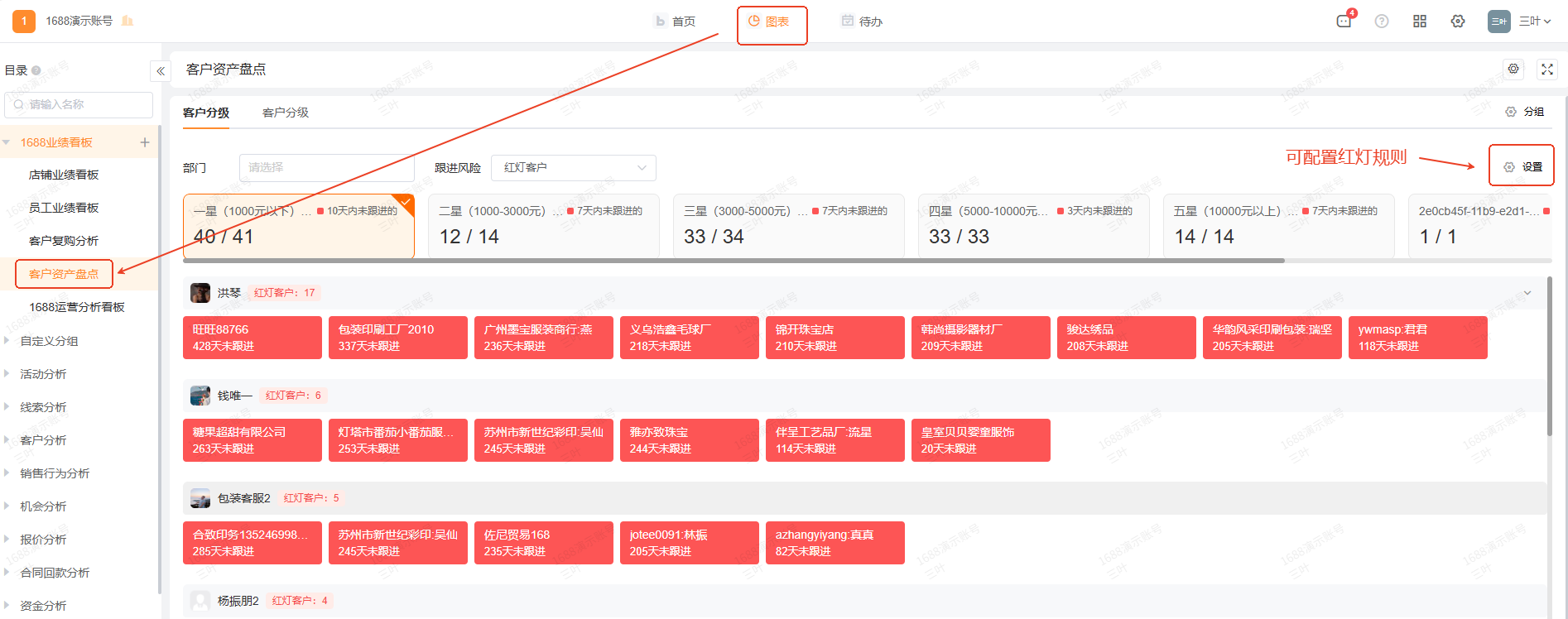
Task: Open 1688运营分析看板 in the sidebar
Action: 77,307
